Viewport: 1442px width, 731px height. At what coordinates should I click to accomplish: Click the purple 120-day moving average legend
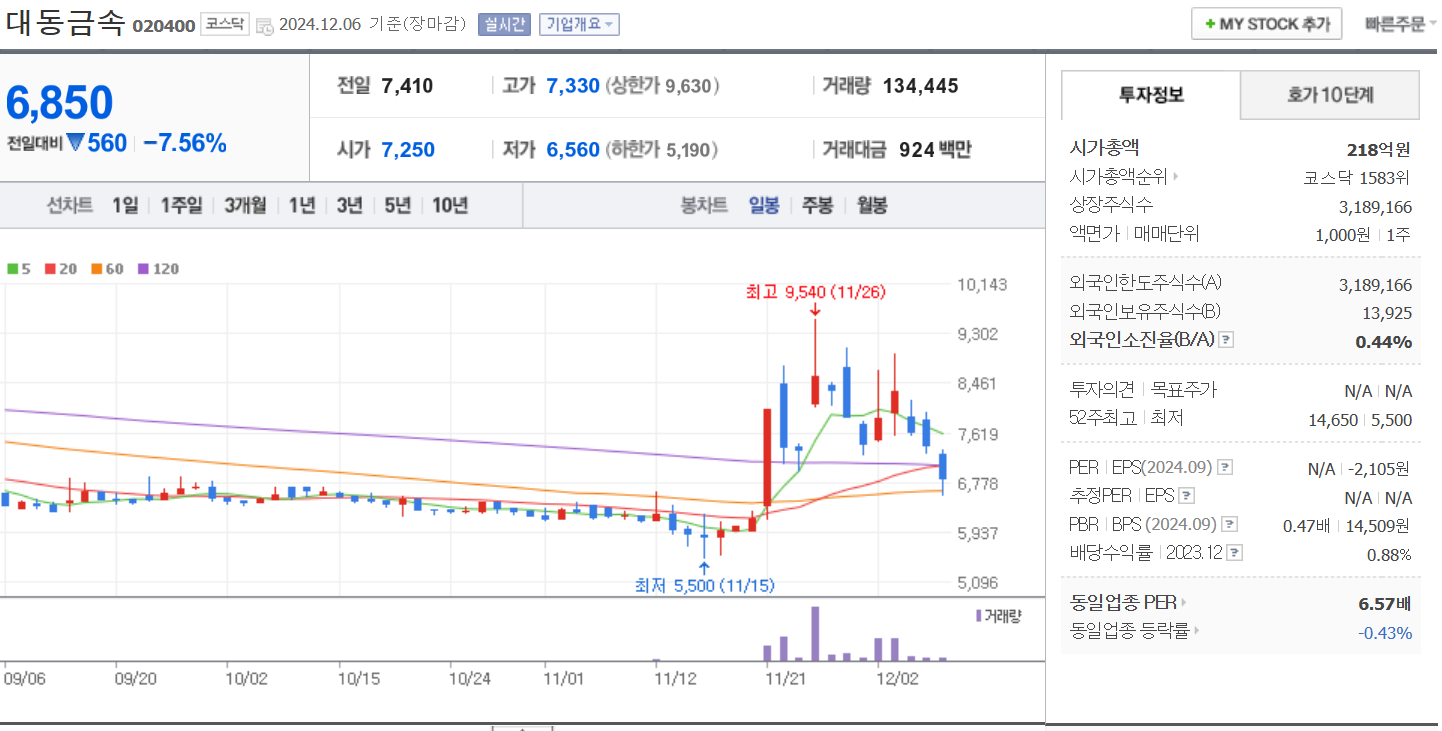point(158,269)
